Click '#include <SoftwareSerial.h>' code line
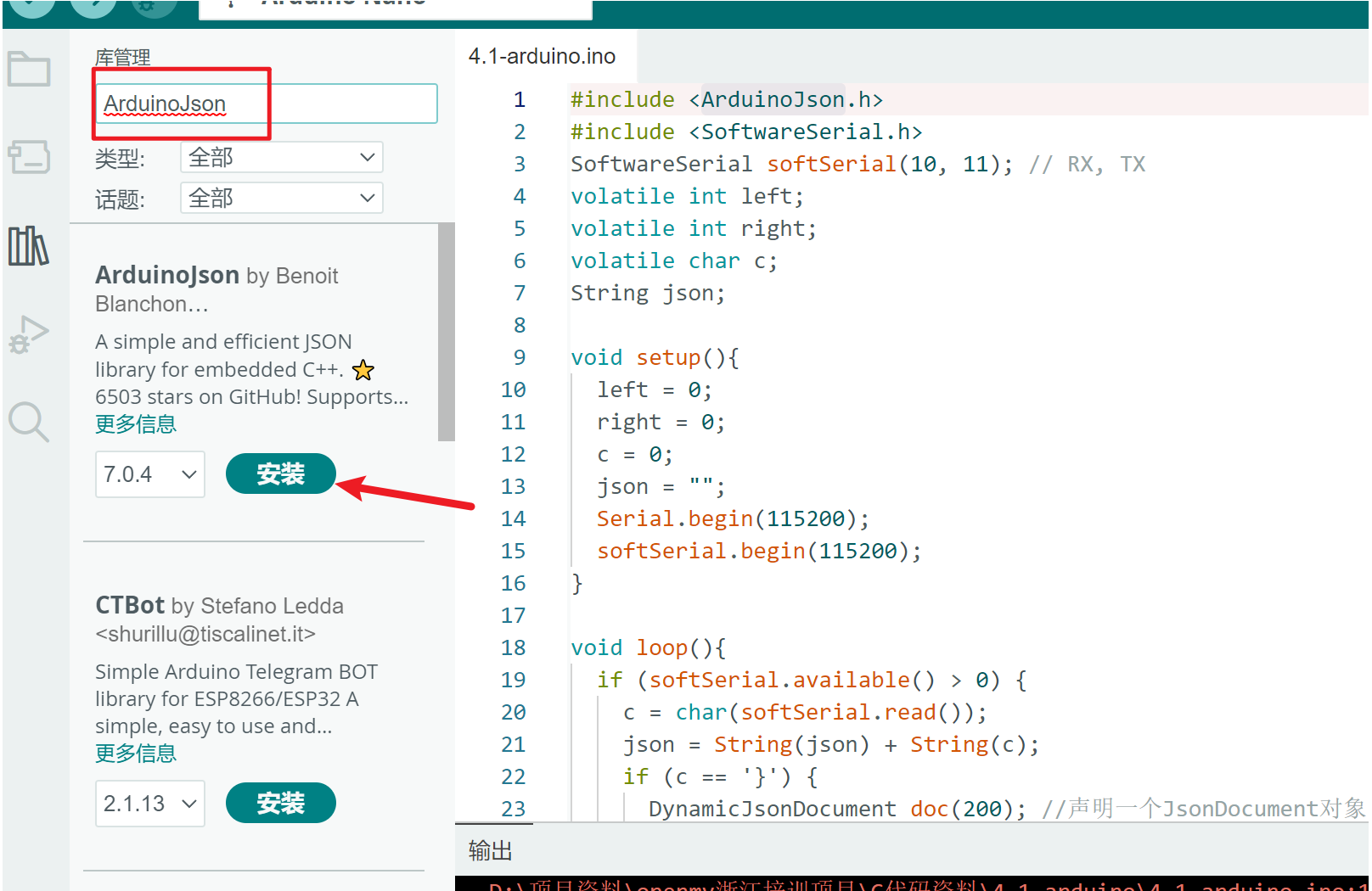This screenshot has width=1372, height=891. coord(746,132)
